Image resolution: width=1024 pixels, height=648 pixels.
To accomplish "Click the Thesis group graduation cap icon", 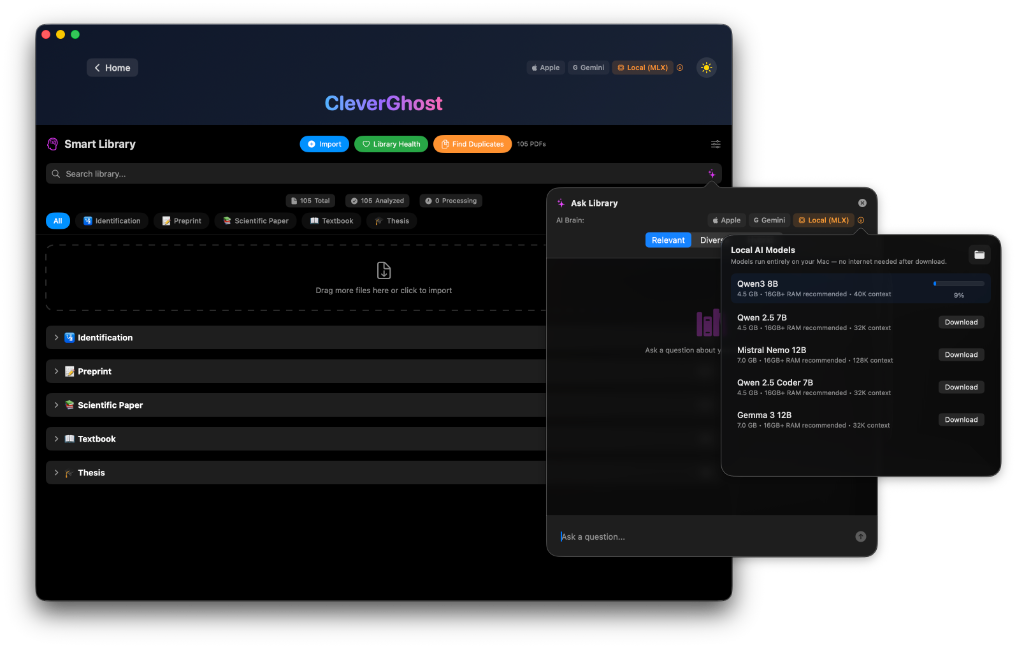I will 69,473.
